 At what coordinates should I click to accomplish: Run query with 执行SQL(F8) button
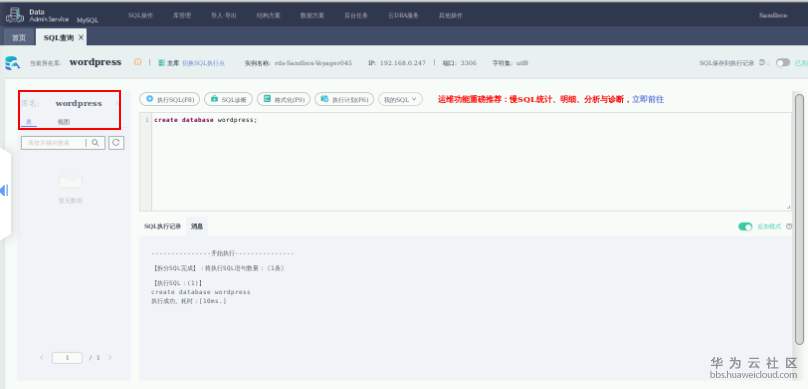170,99
